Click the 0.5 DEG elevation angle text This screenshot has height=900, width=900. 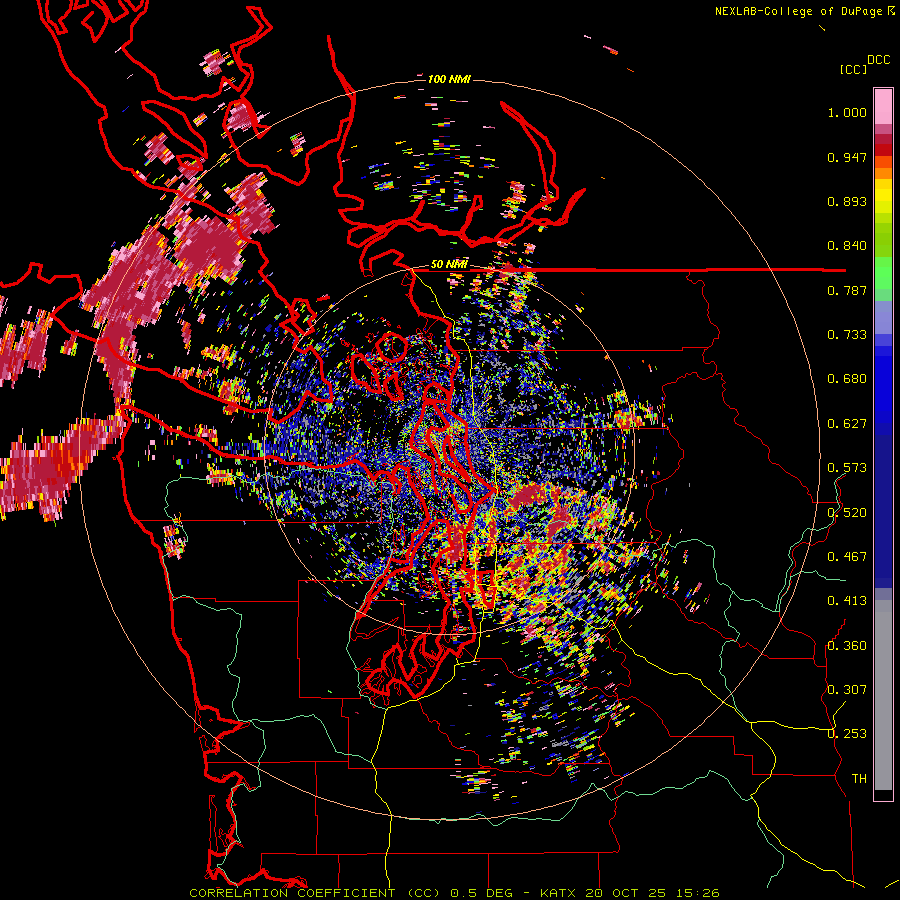[483, 893]
